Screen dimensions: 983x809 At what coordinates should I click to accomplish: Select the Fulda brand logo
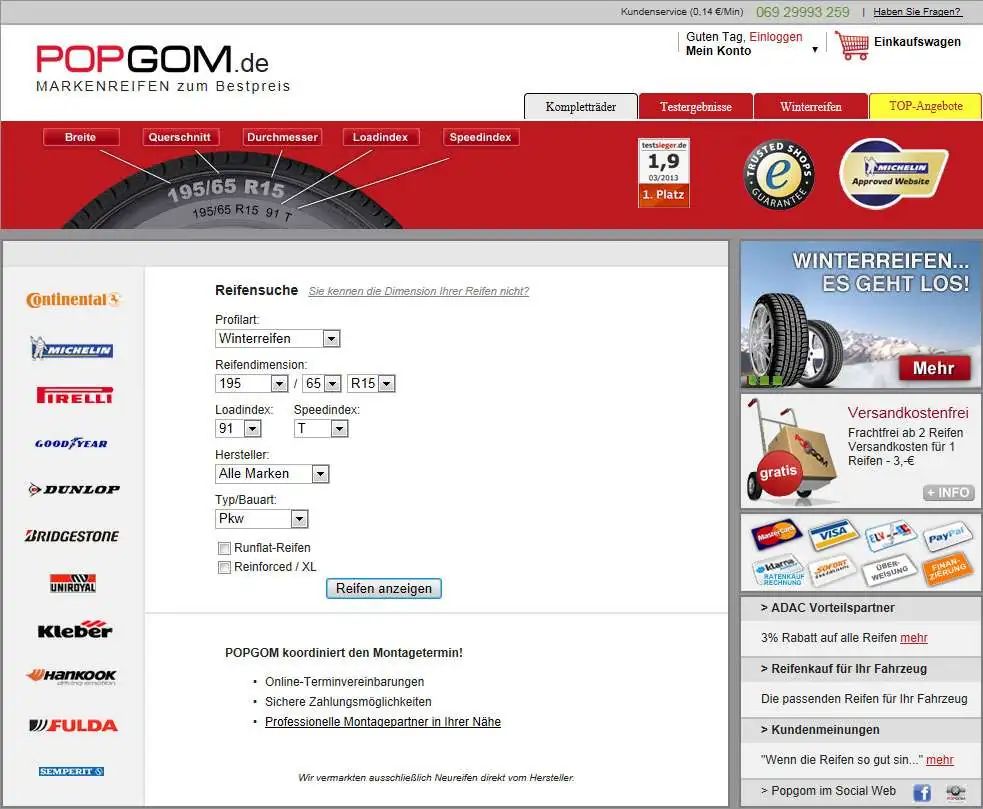click(x=73, y=726)
